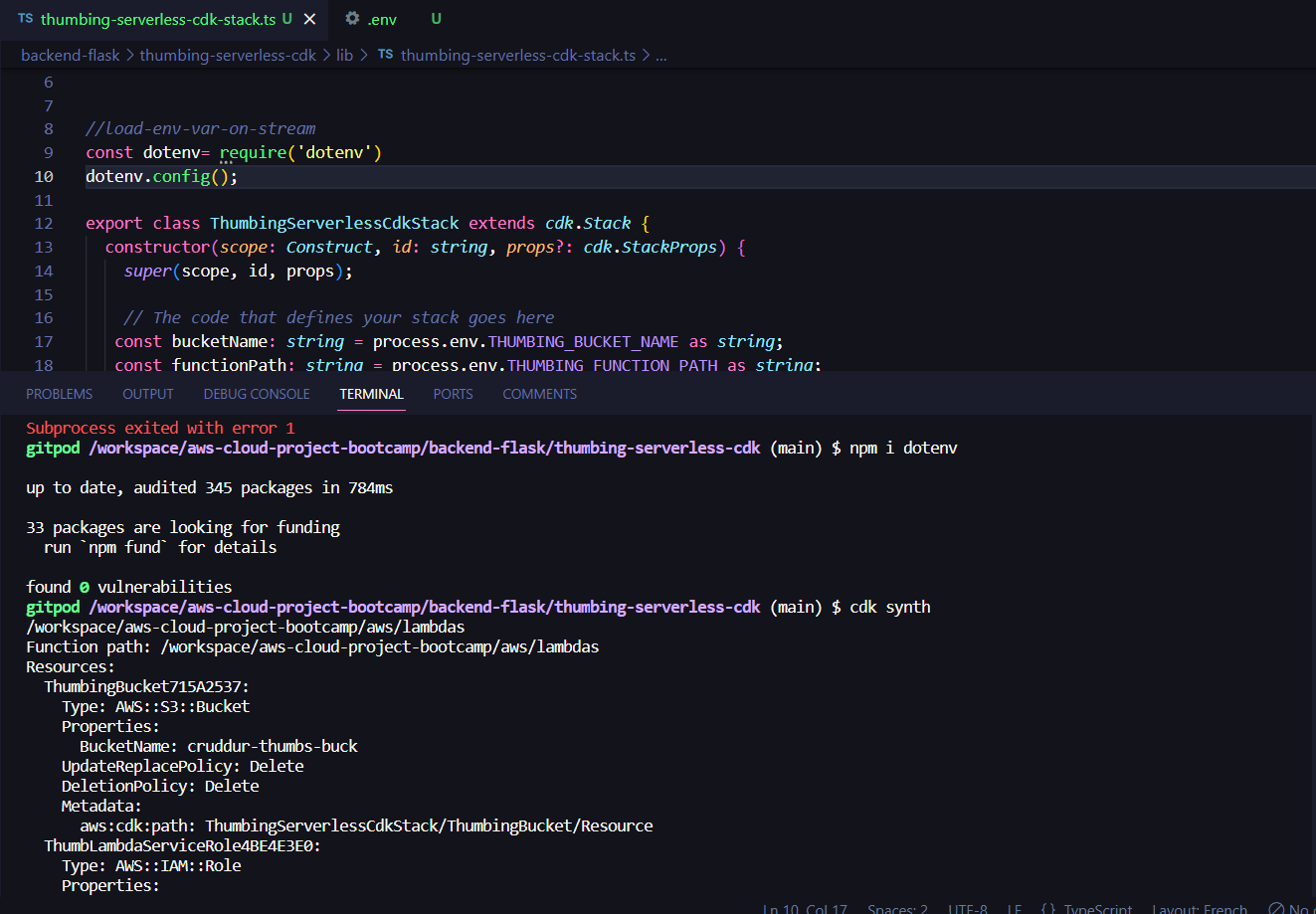1316x914 pixels.
Task: Close the thumbing-serverless-cdk-stack.ts editor tab
Action: (311, 19)
